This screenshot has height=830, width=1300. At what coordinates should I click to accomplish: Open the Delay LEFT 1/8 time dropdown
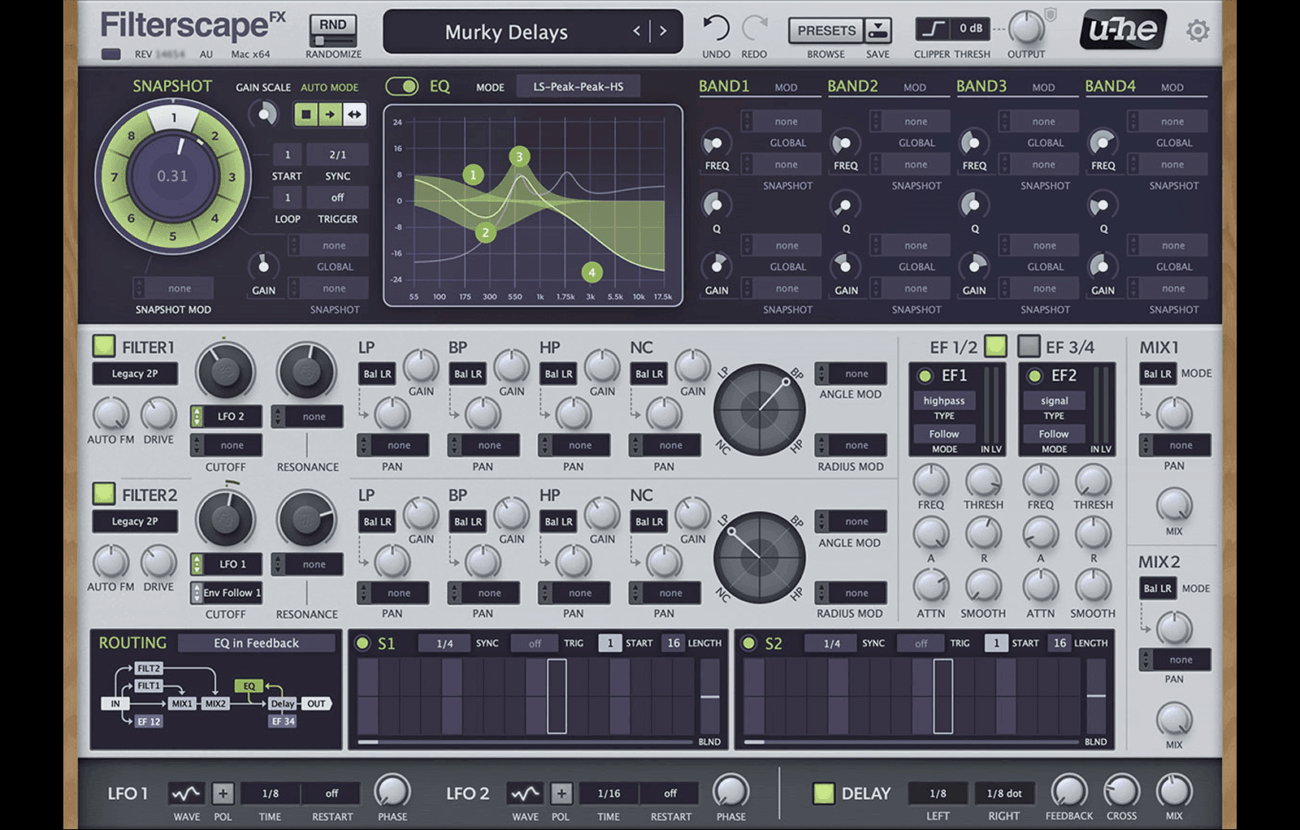(937, 793)
